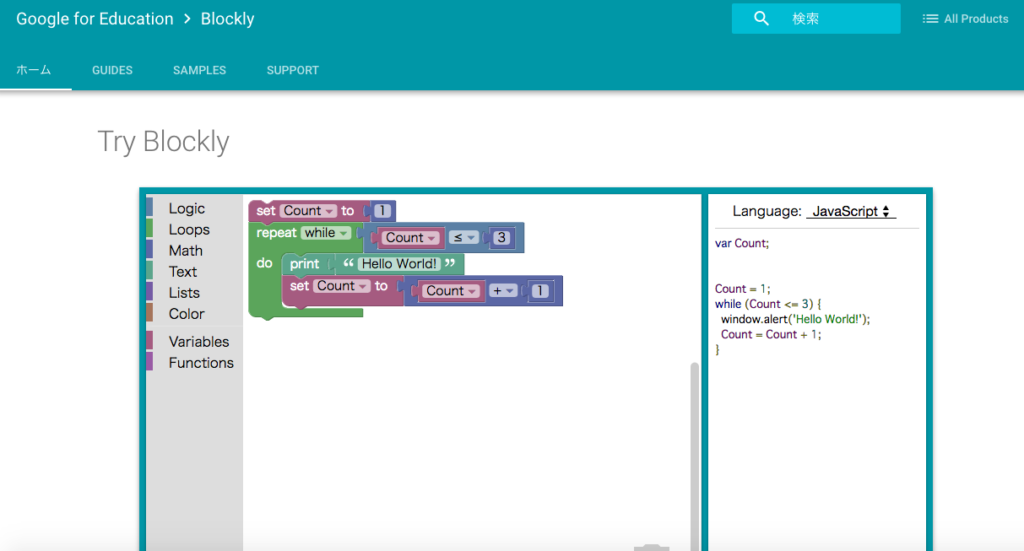Click the Google for Education link
Viewport: 1024px width, 551px height.
(x=94, y=19)
